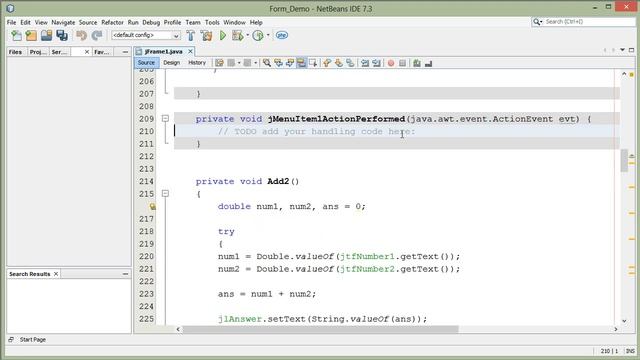Toggle INS insert mode in status bar
Viewport: 640px width, 360px height.
[x=630, y=351]
